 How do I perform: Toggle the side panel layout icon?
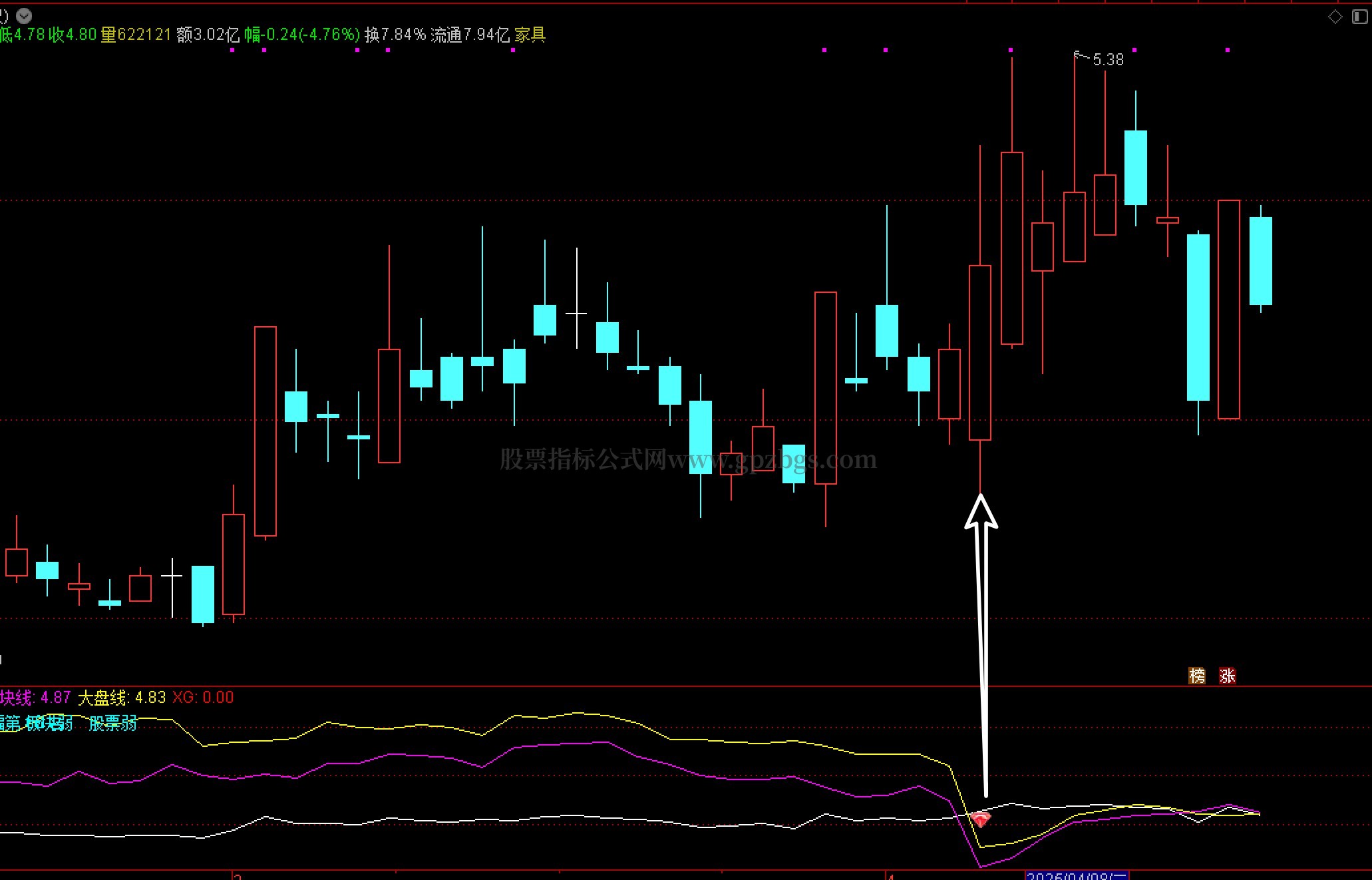(1360, 17)
